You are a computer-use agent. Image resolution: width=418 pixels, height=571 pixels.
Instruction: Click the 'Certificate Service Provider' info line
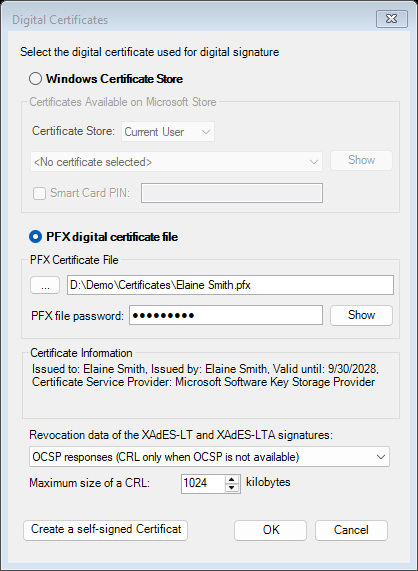pos(203,382)
